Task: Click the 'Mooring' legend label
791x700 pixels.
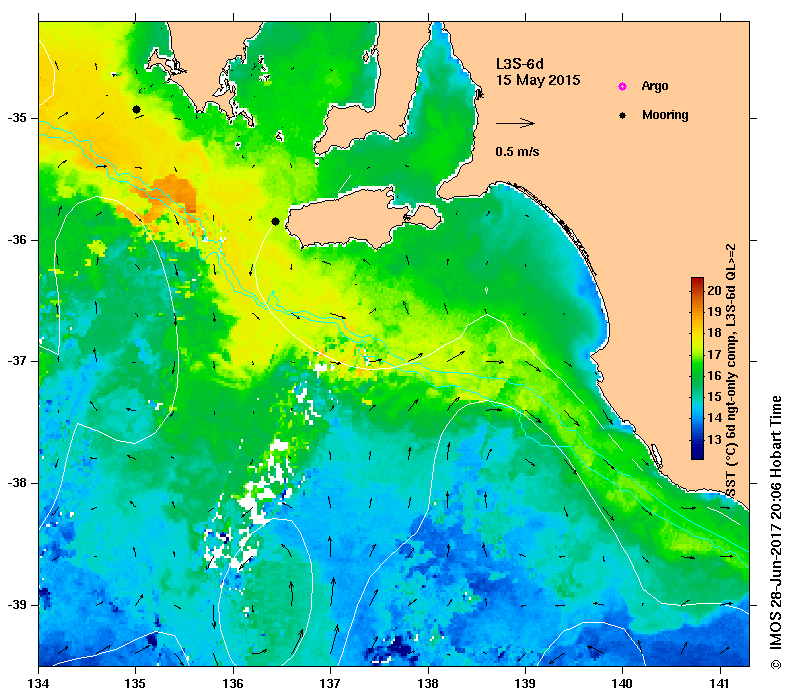Action: pyautogui.click(x=665, y=115)
